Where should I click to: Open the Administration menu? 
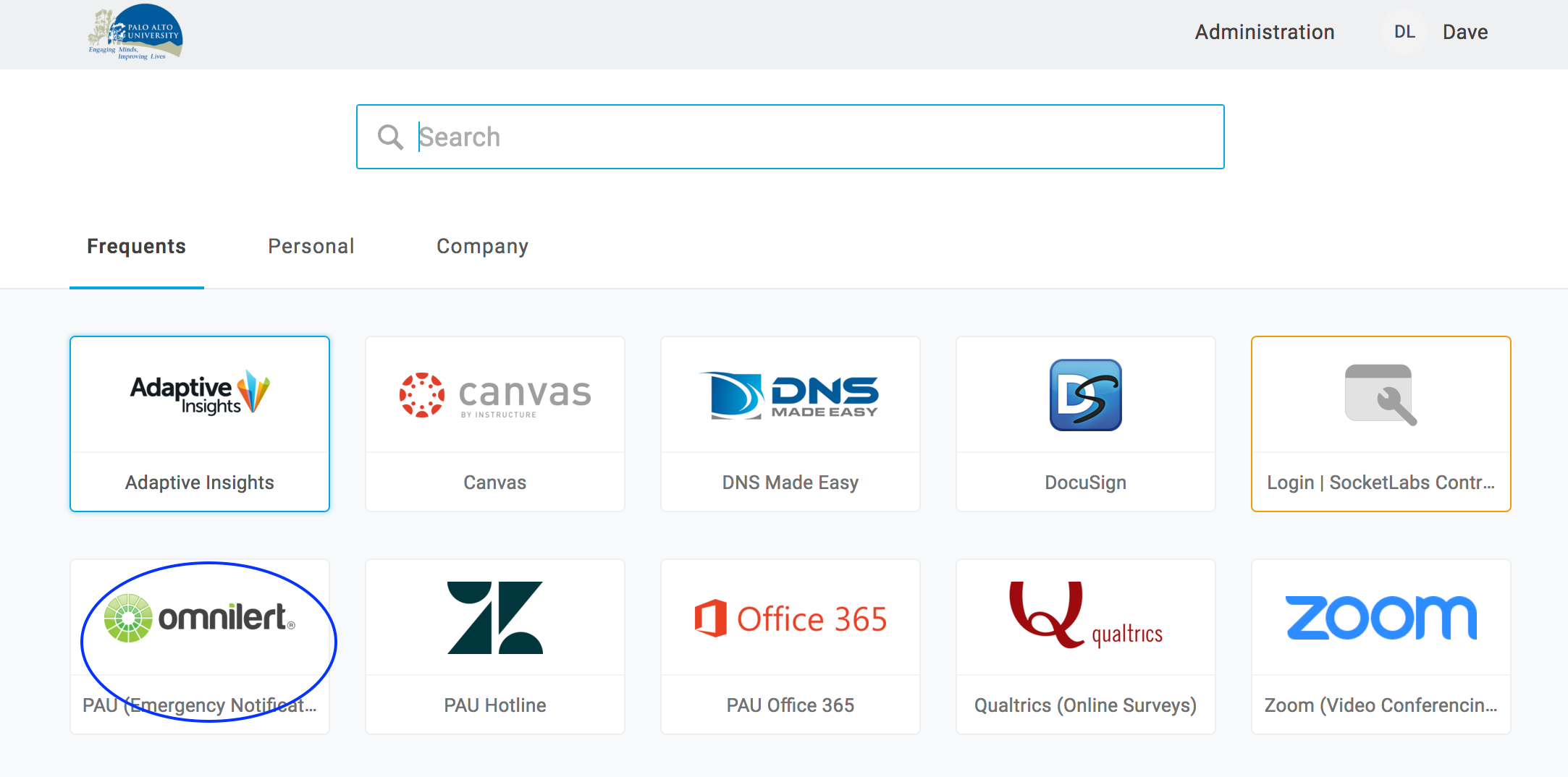click(1265, 32)
